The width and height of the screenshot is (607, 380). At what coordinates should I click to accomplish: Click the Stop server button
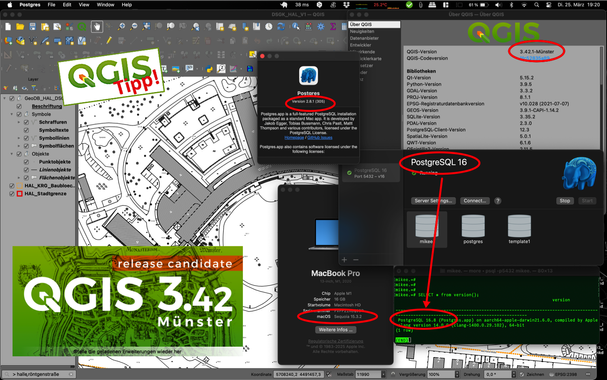pyautogui.click(x=564, y=201)
